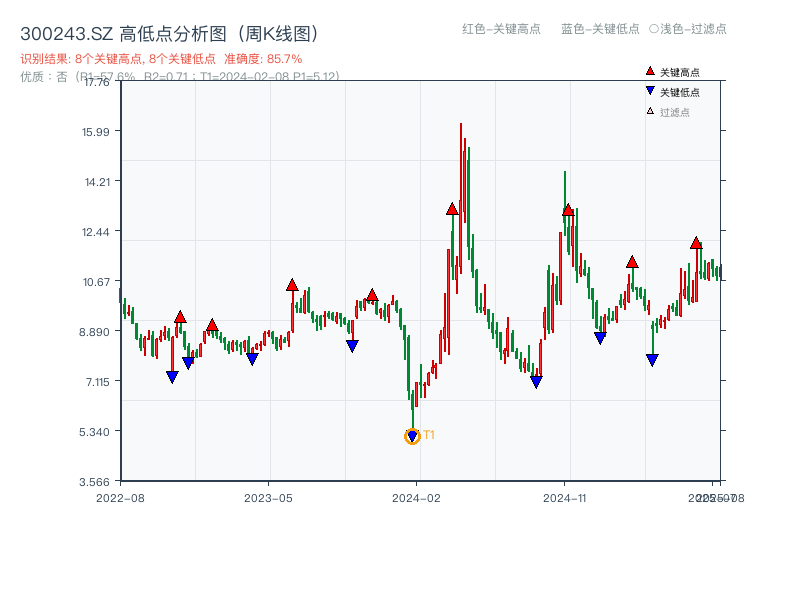Click the orange T1 label text

click(x=429, y=435)
